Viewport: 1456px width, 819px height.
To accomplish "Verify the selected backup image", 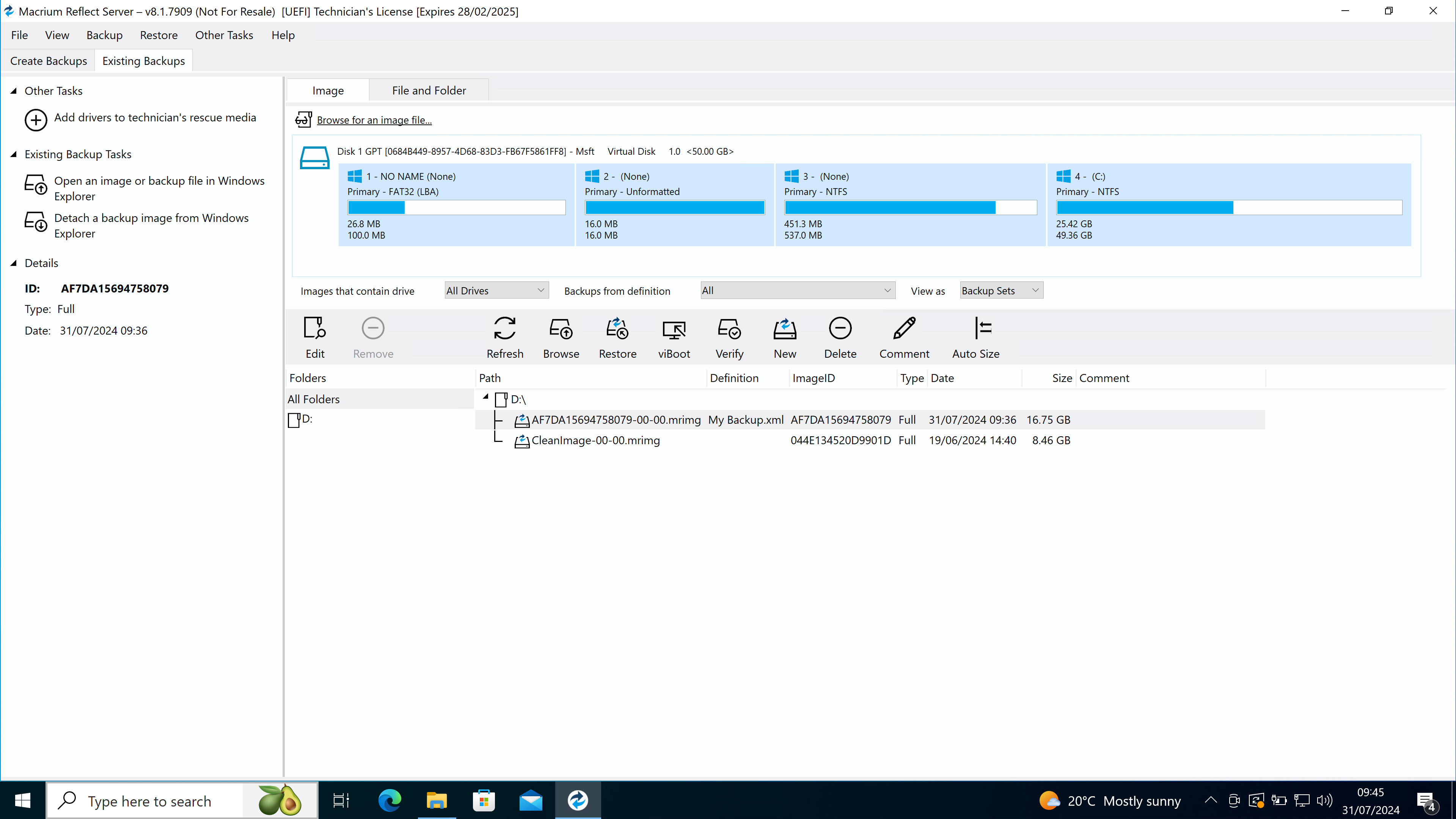I will pyautogui.click(x=729, y=337).
